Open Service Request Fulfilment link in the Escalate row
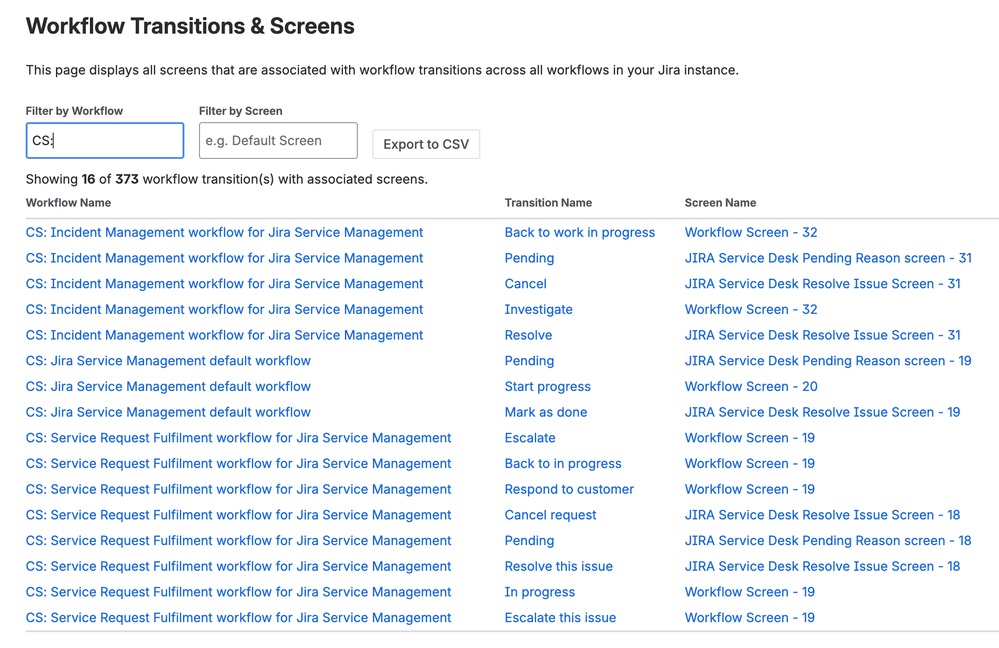999x648 pixels. (x=238, y=438)
